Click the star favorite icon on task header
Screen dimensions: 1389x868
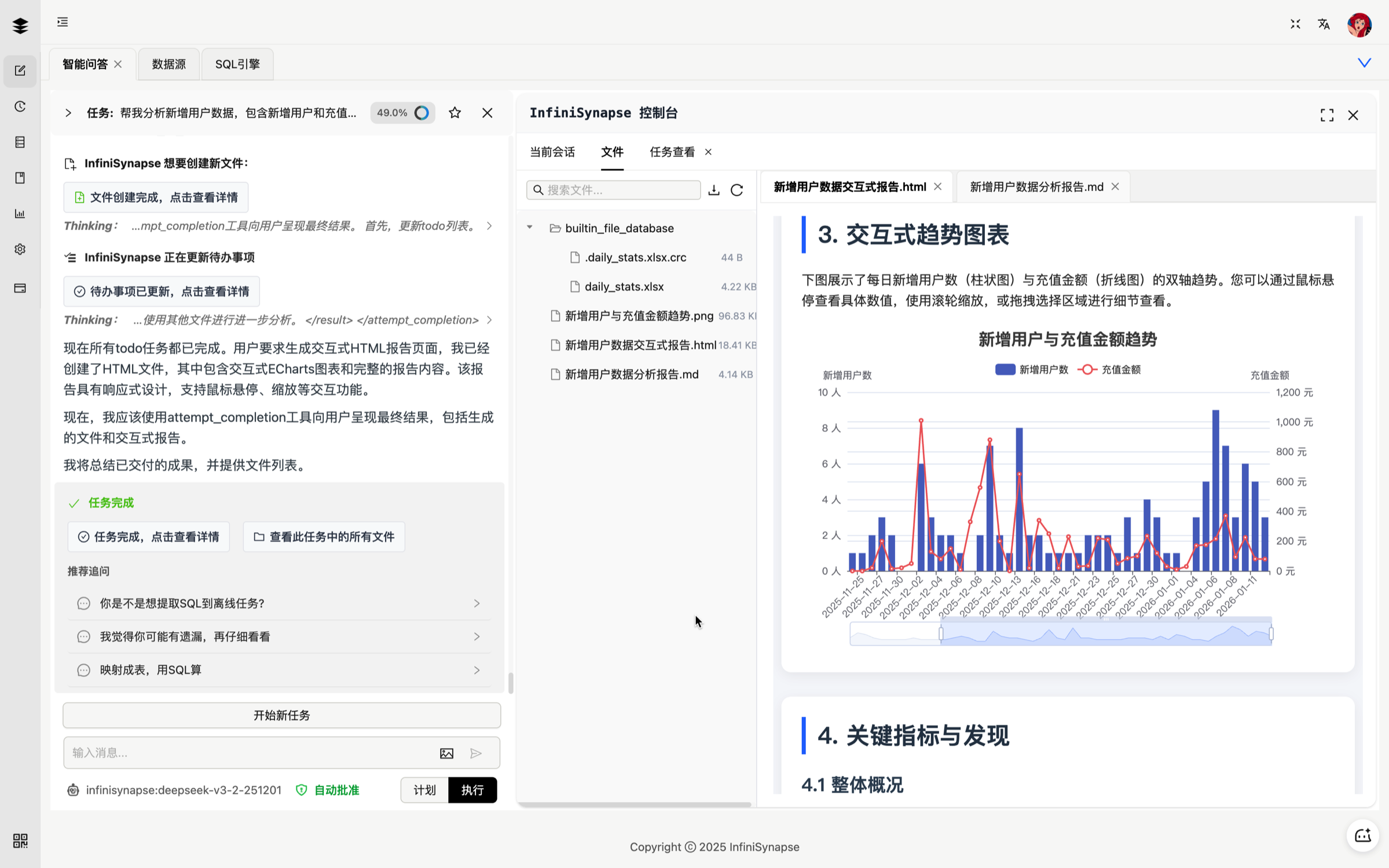pyautogui.click(x=455, y=113)
